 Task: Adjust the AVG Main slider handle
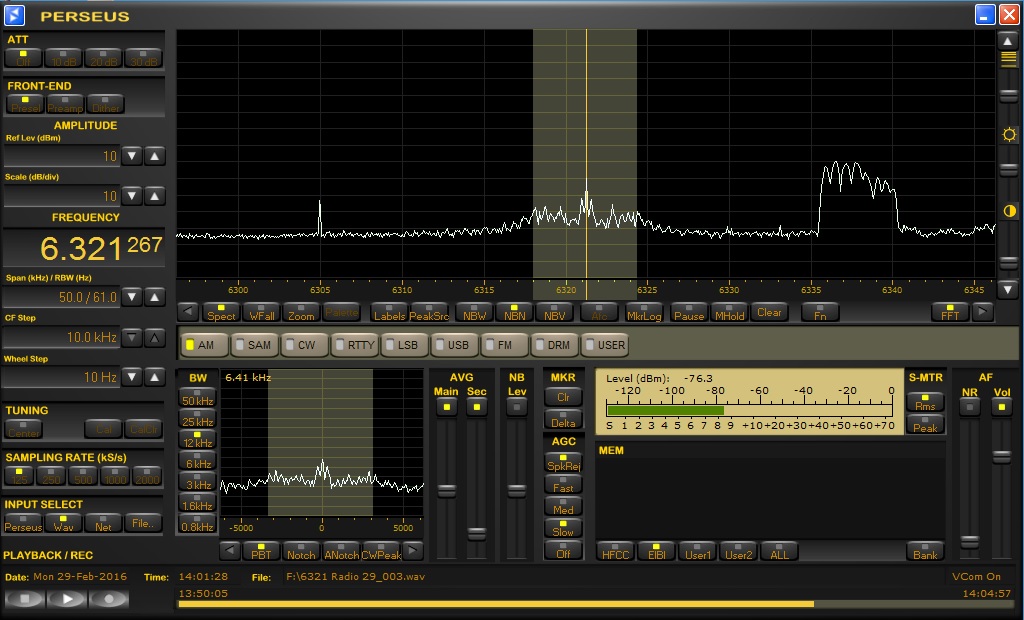(x=447, y=490)
